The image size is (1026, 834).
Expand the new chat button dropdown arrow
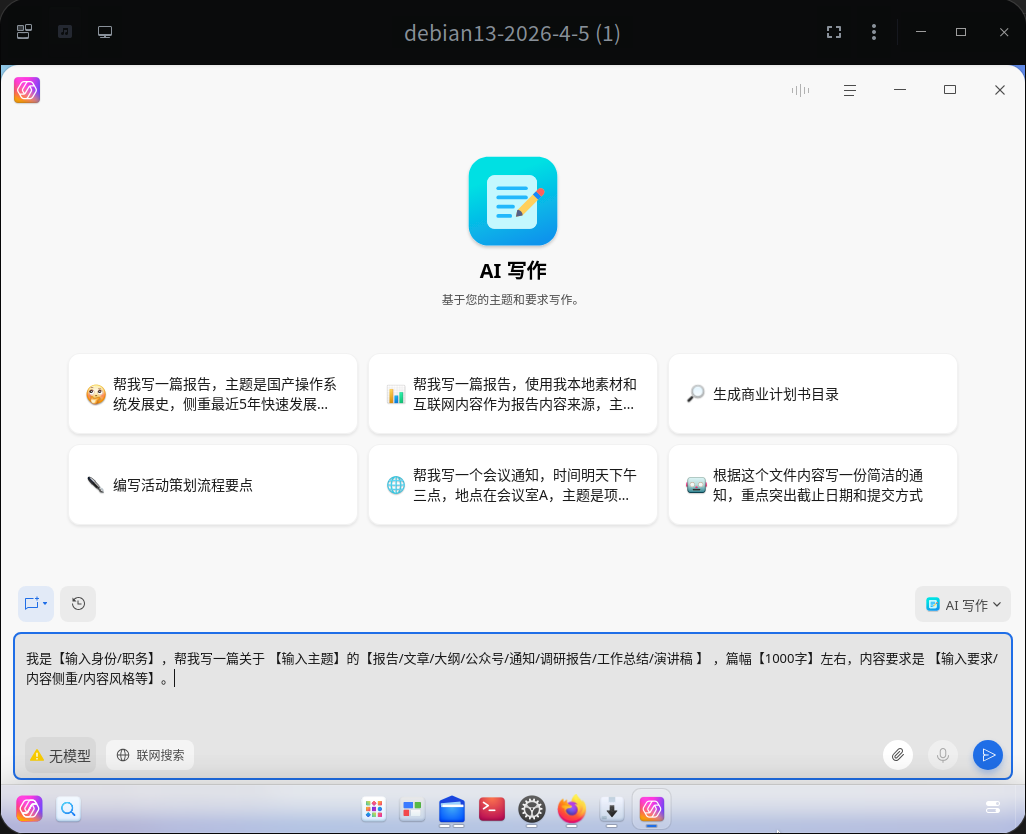point(46,603)
